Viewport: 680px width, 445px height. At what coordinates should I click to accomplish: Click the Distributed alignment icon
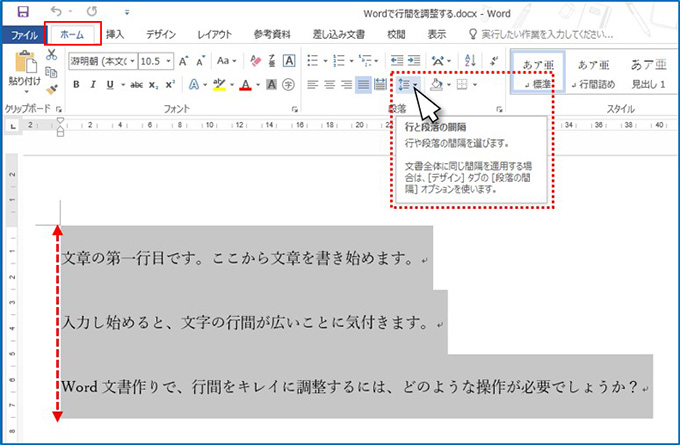(x=380, y=85)
